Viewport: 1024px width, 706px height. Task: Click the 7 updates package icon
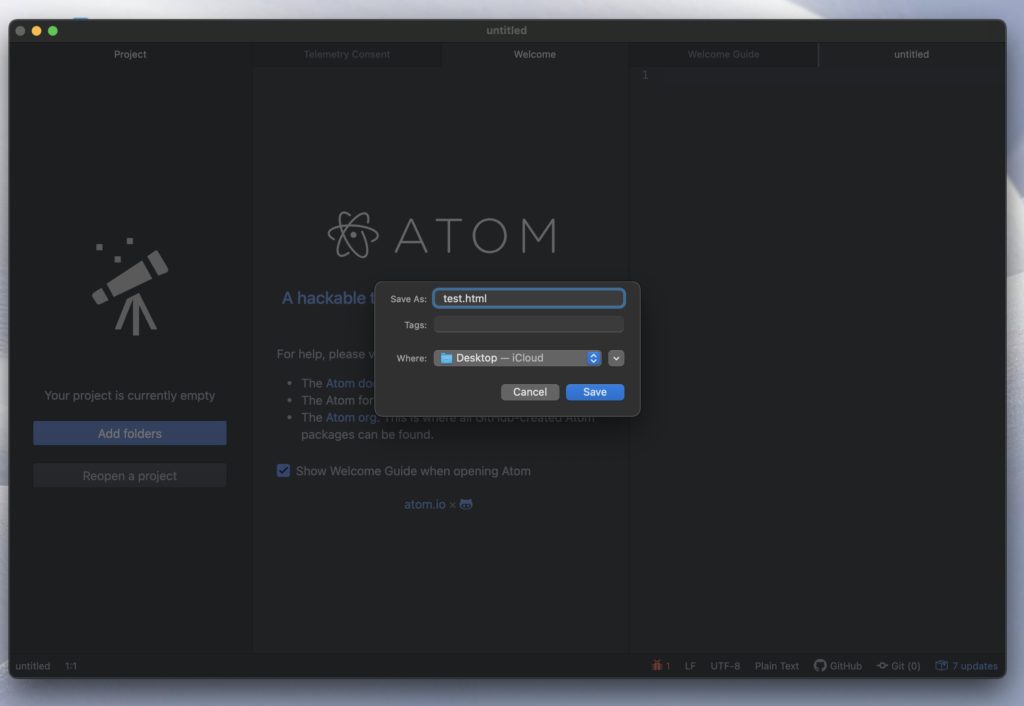tap(941, 666)
